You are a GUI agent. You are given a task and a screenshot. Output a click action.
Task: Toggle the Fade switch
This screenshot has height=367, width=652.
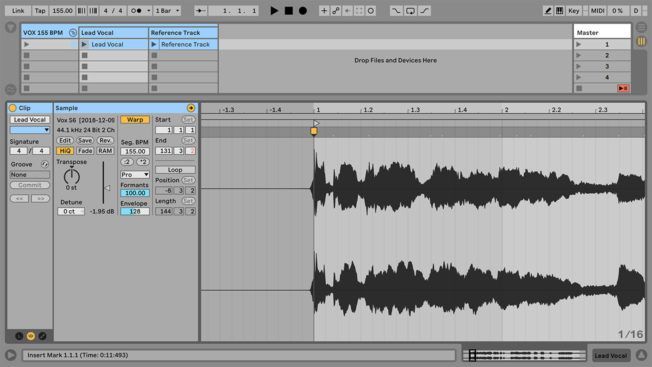coord(85,151)
